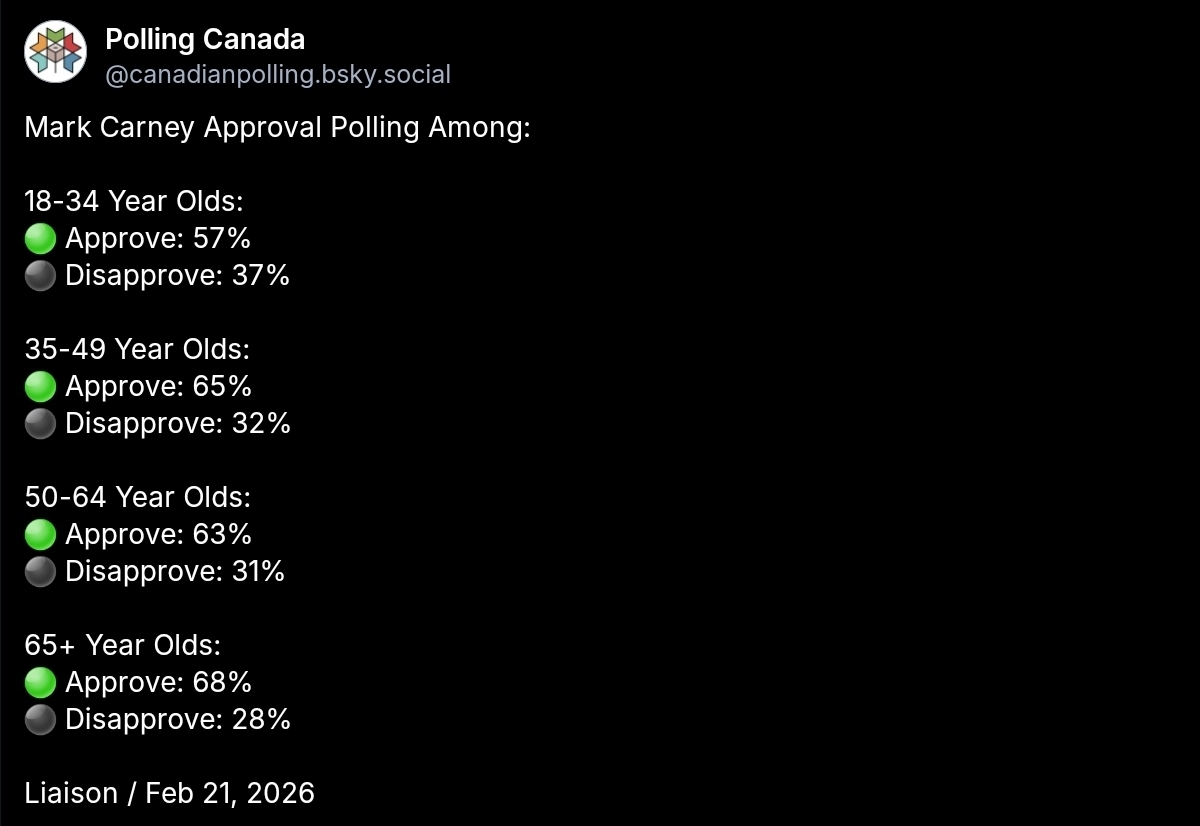This screenshot has height=826, width=1200.
Task: Tap green circle before Approve 63%
Action: [x=40, y=535]
